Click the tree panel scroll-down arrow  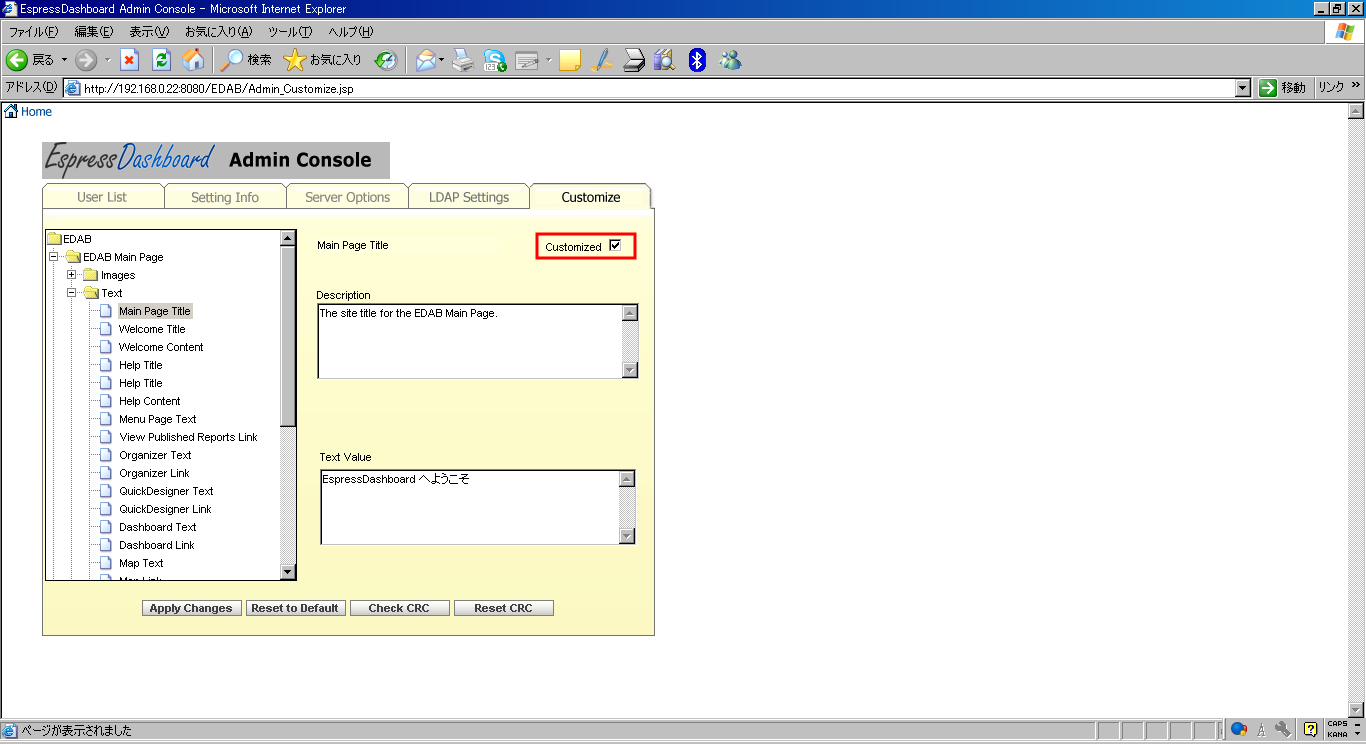(x=288, y=572)
